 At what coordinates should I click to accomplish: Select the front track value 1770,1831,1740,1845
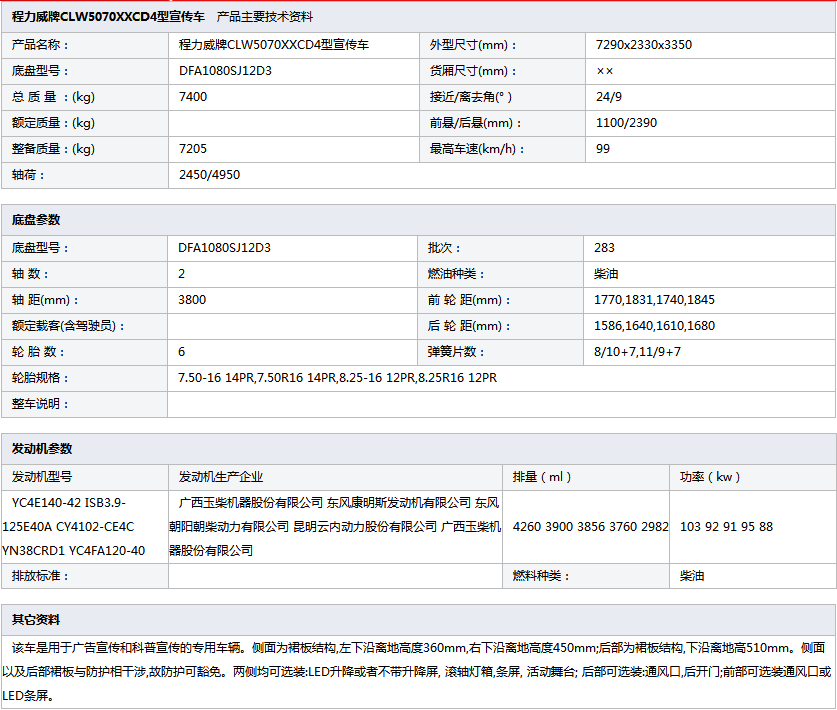pos(654,299)
